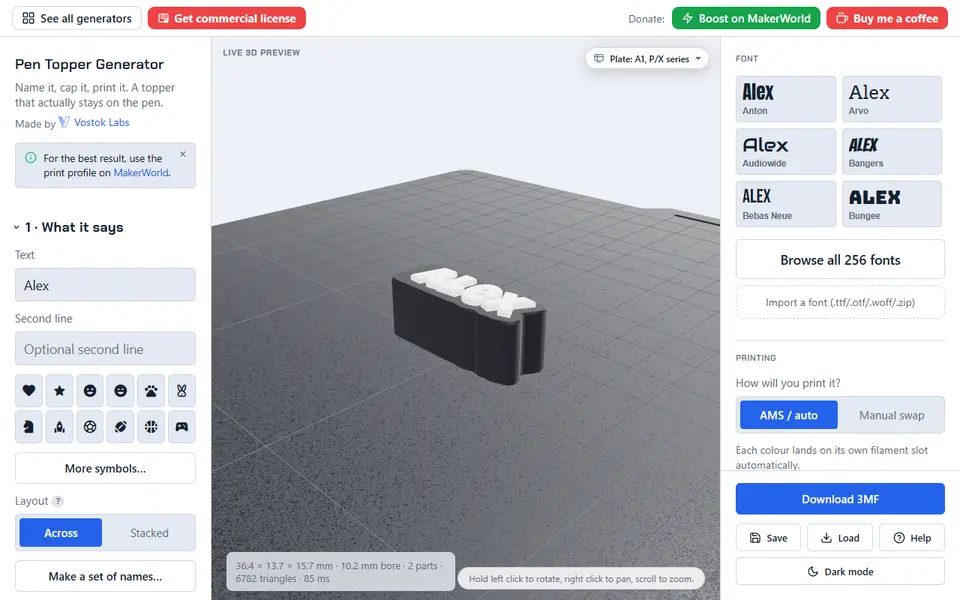
Task: Click the PRINTING section label
Action: click(x=756, y=358)
